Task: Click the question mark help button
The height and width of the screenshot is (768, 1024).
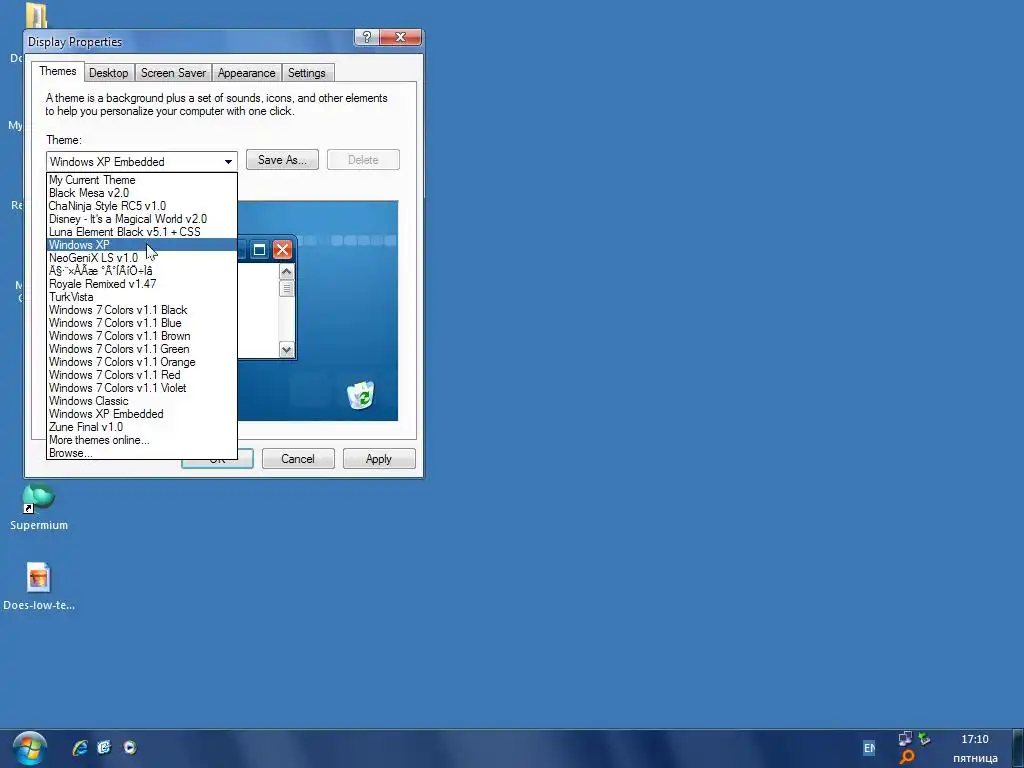Action: [366, 38]
